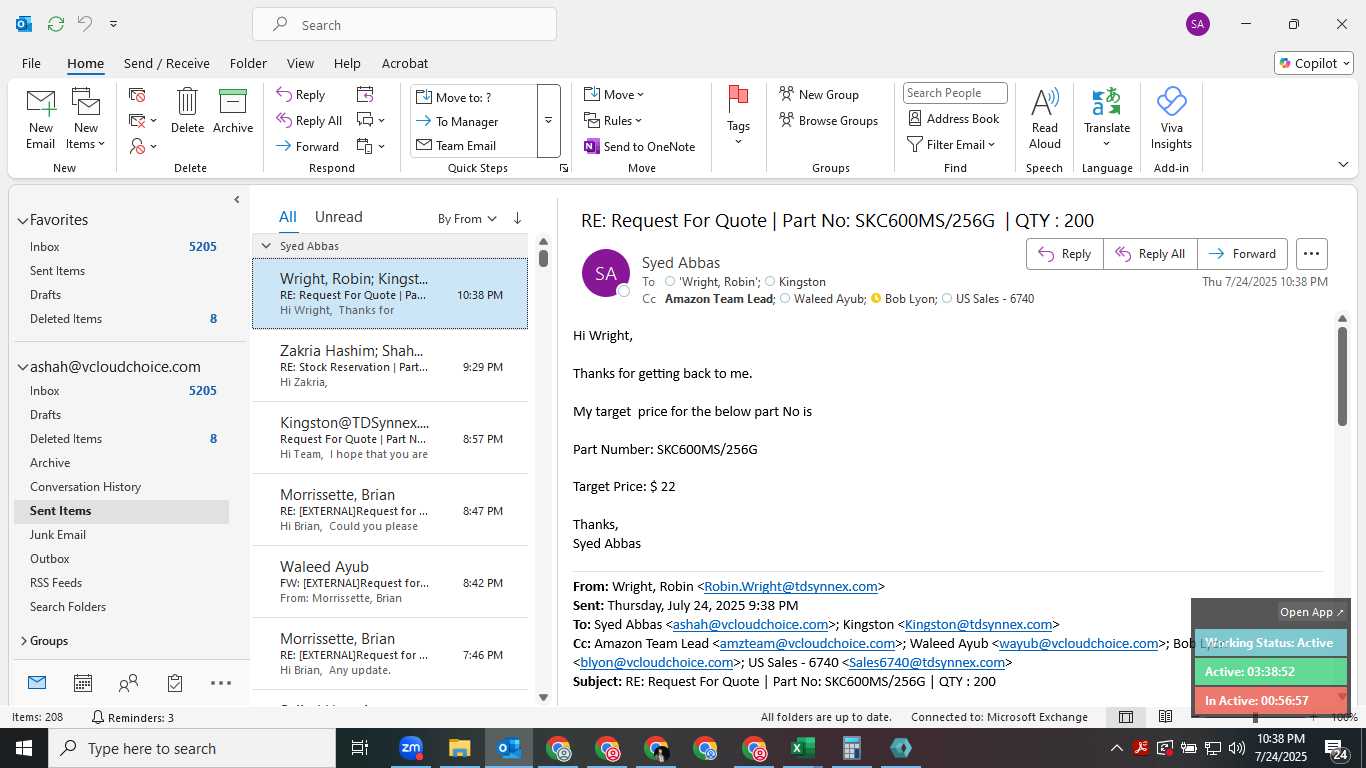Screen dimensions: 1366x768
Task: Open more navigation options ellipsis
Action: [221, 683]
